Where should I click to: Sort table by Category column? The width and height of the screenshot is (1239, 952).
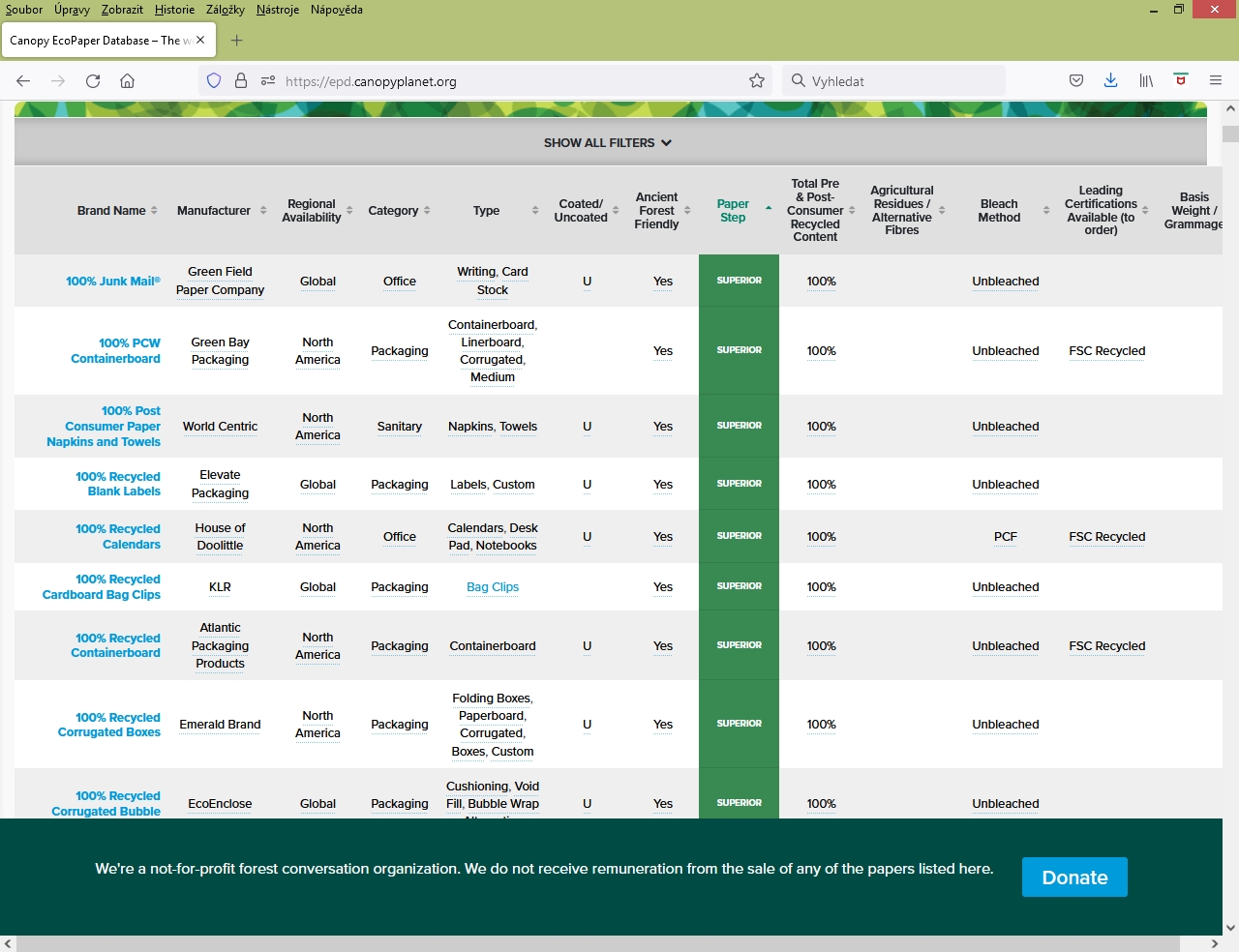coord(399,211)
